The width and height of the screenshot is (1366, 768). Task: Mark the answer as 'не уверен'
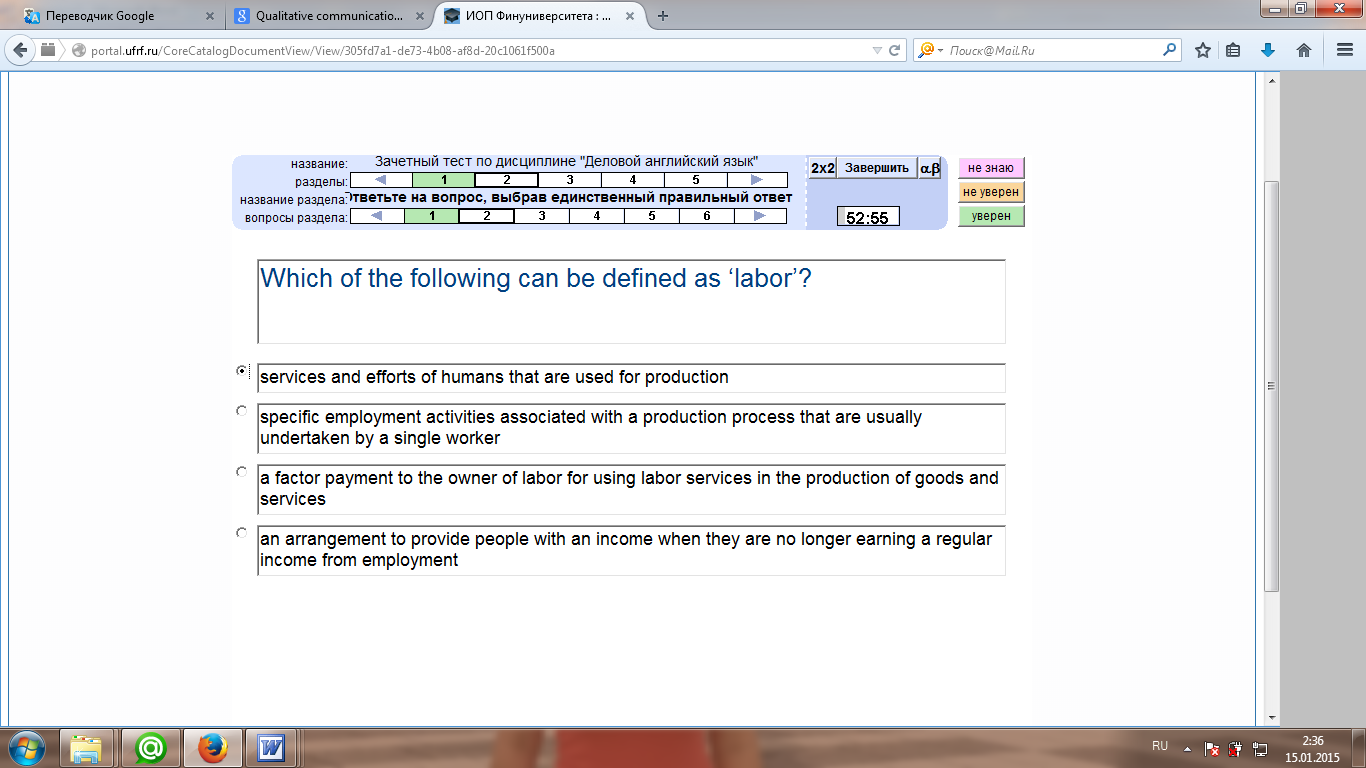coord(991,192)
